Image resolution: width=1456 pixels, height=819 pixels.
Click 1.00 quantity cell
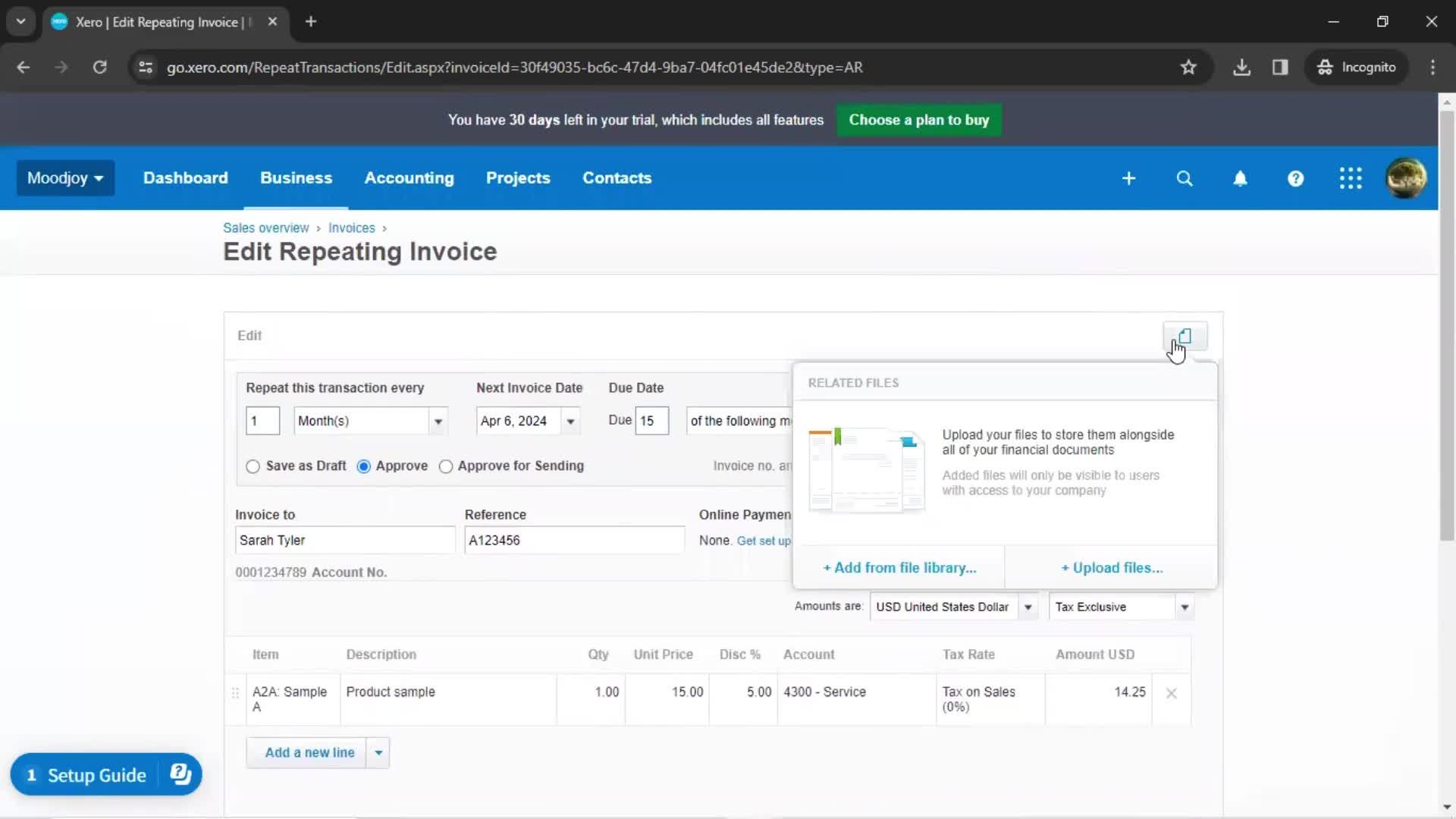(591, 700)
